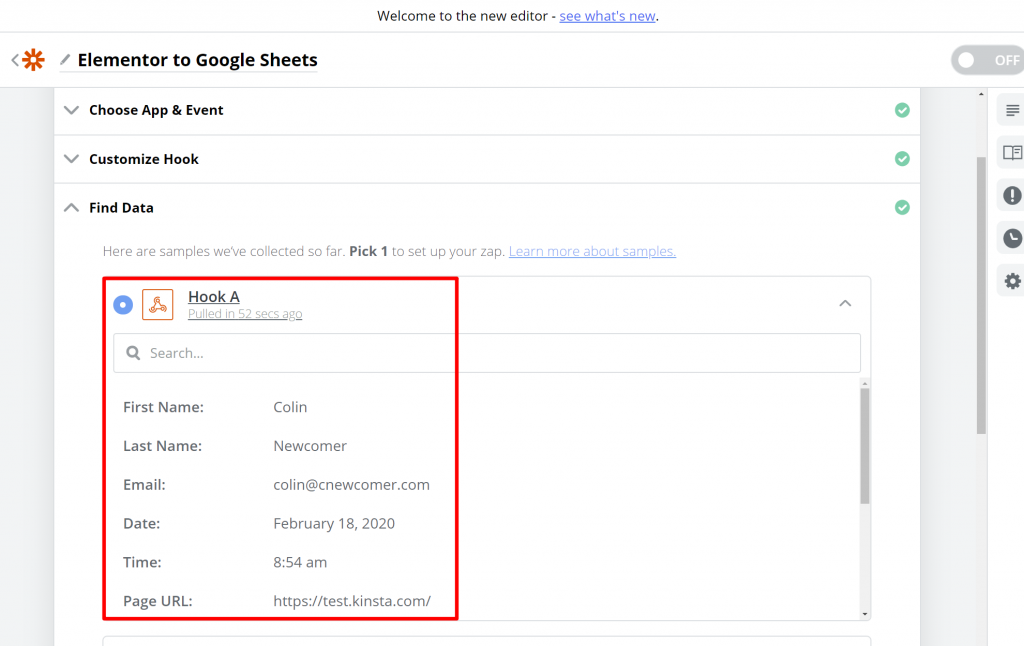Toggle the zap ON/OFF switch
1024x646 pixels.
pyautogui.click(x=987, y=60)
